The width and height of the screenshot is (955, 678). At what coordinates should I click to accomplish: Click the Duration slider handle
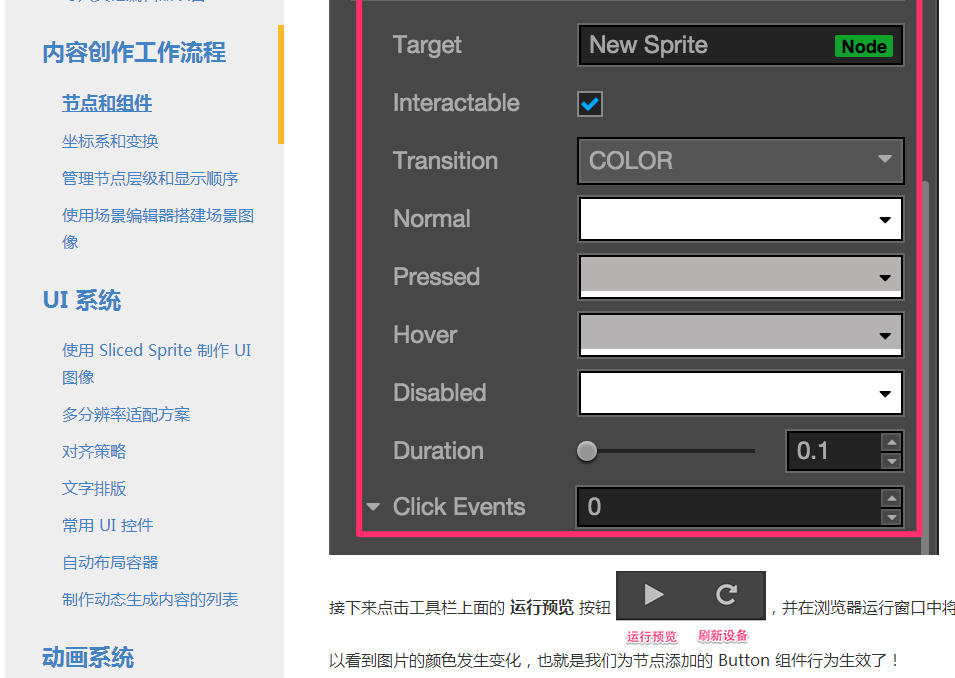pyautogui.click(x=587, y=451)
